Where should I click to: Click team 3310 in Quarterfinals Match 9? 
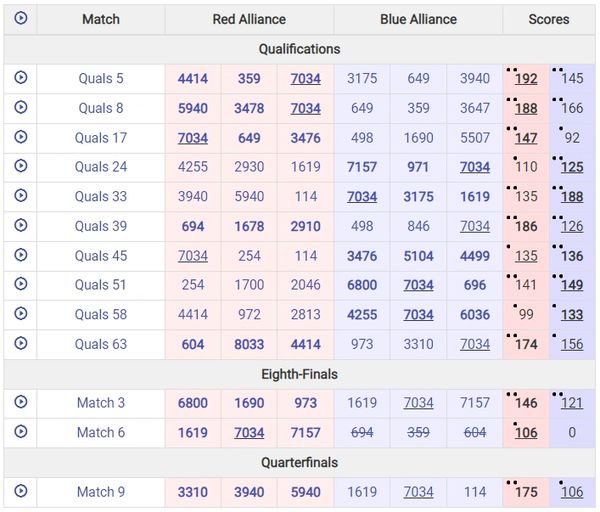click(193, 492)
